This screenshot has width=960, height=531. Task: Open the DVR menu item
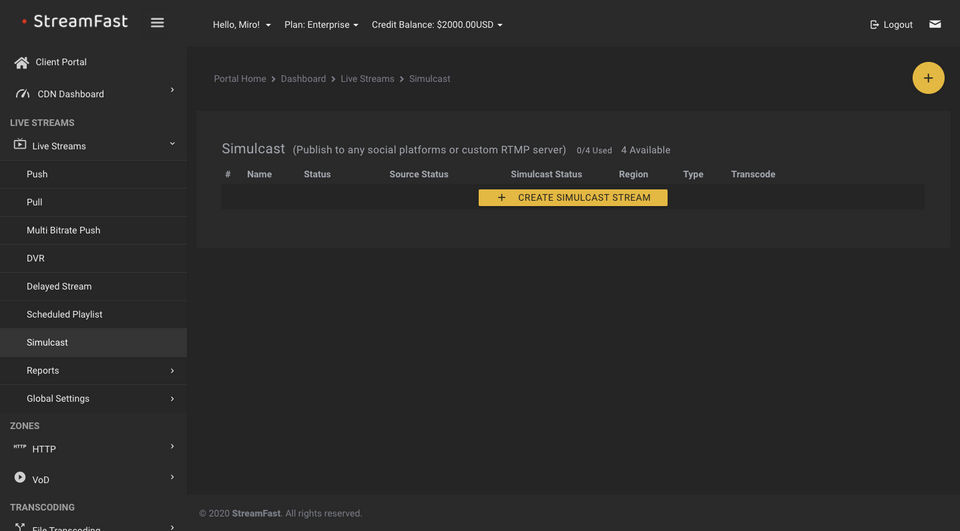36,258
